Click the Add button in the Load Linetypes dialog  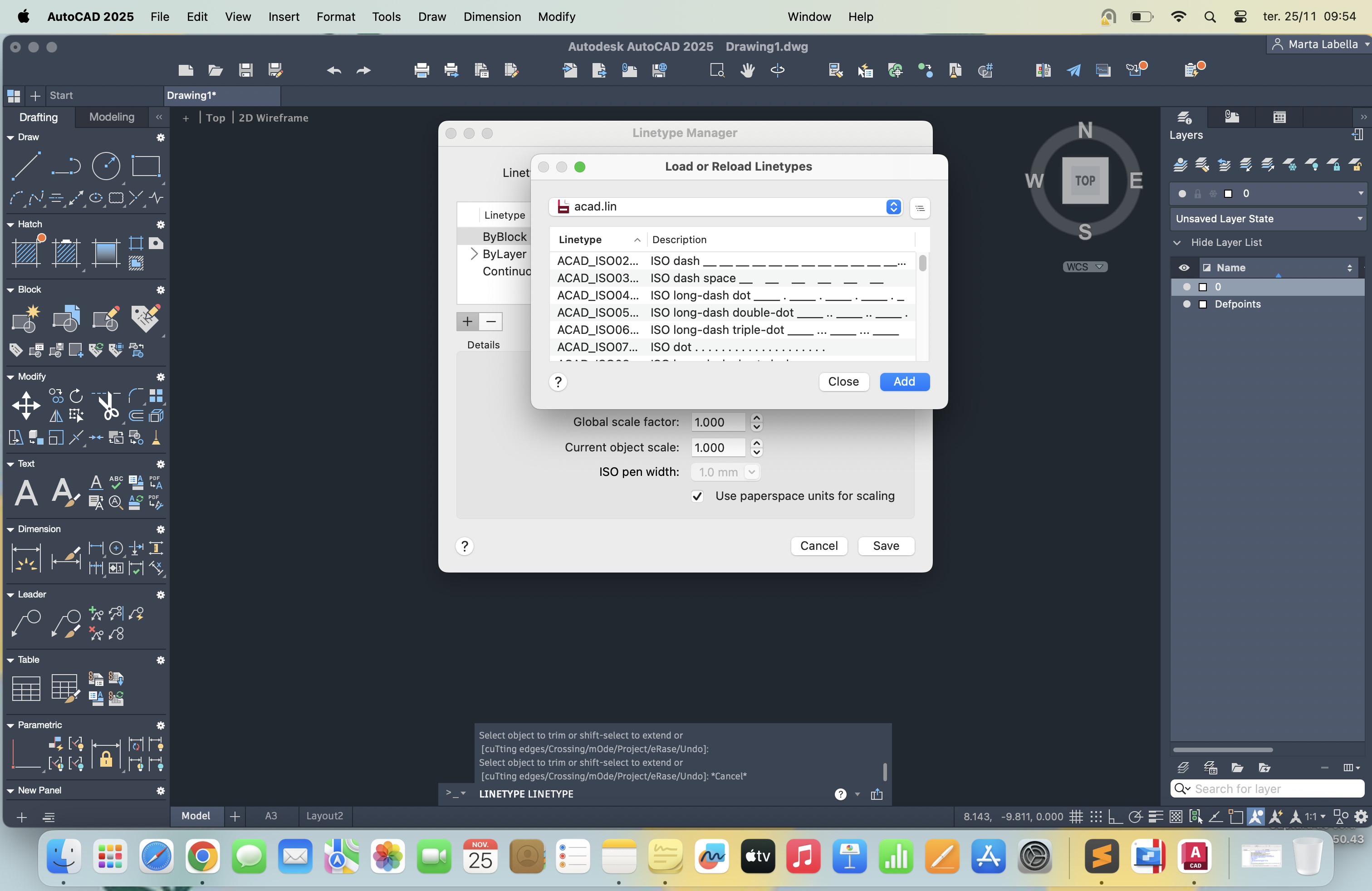click(x=904, y=382)
